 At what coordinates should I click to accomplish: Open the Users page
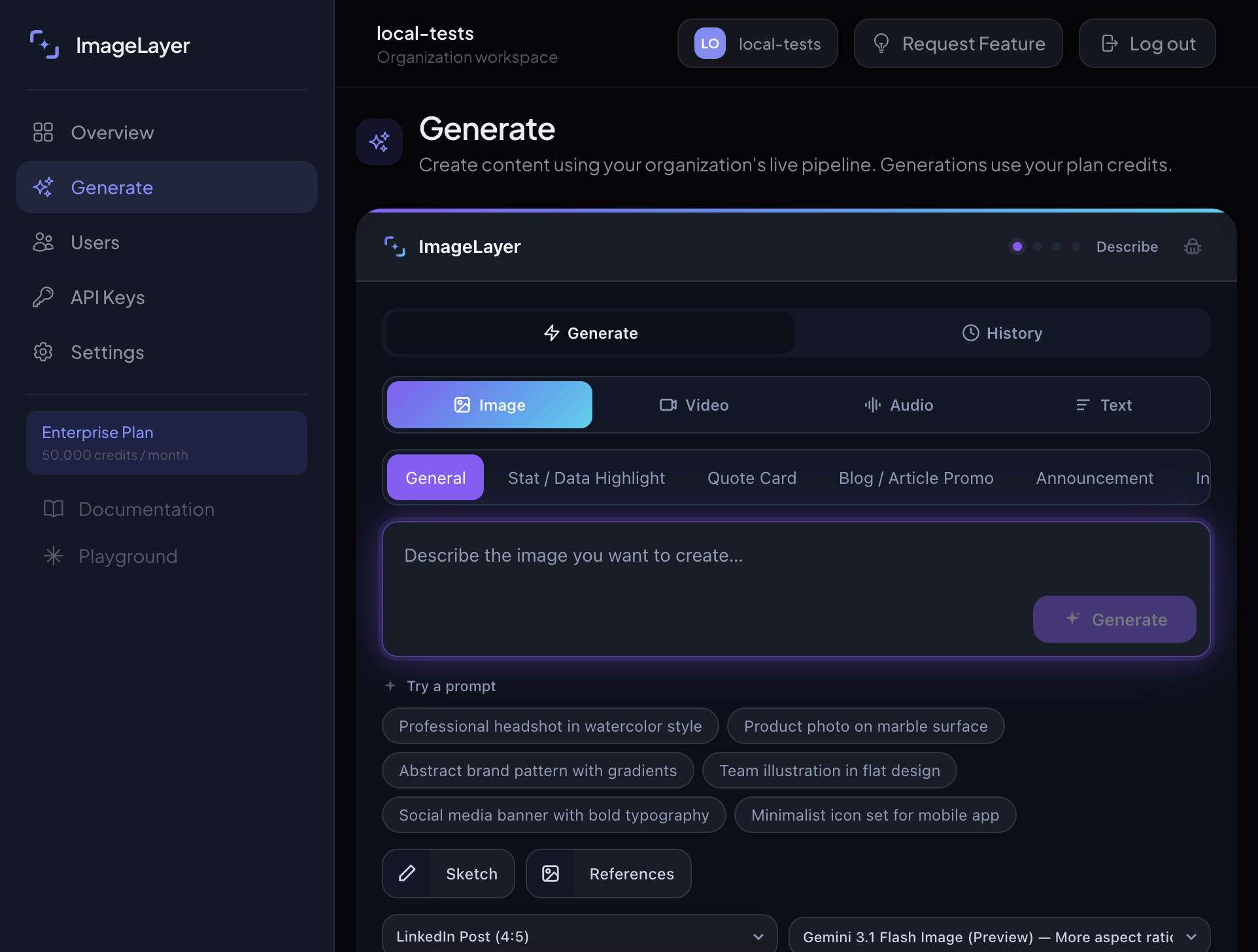167,243
